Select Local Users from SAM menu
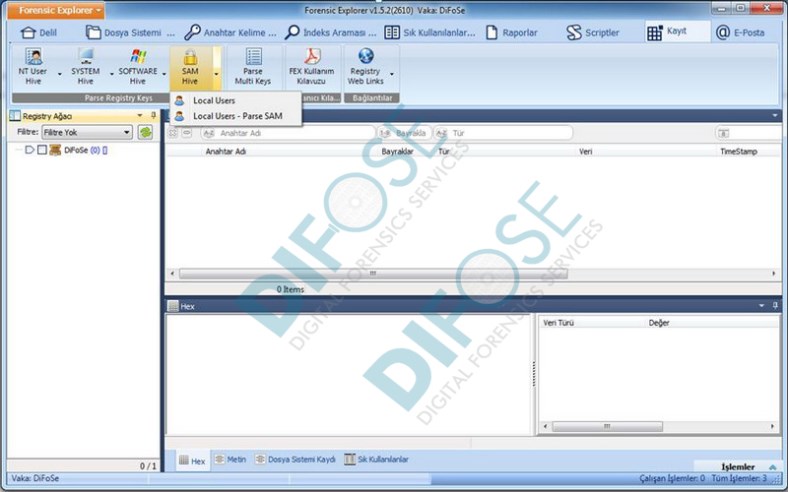Screen dimensions: 788x492 pos(214,101)
